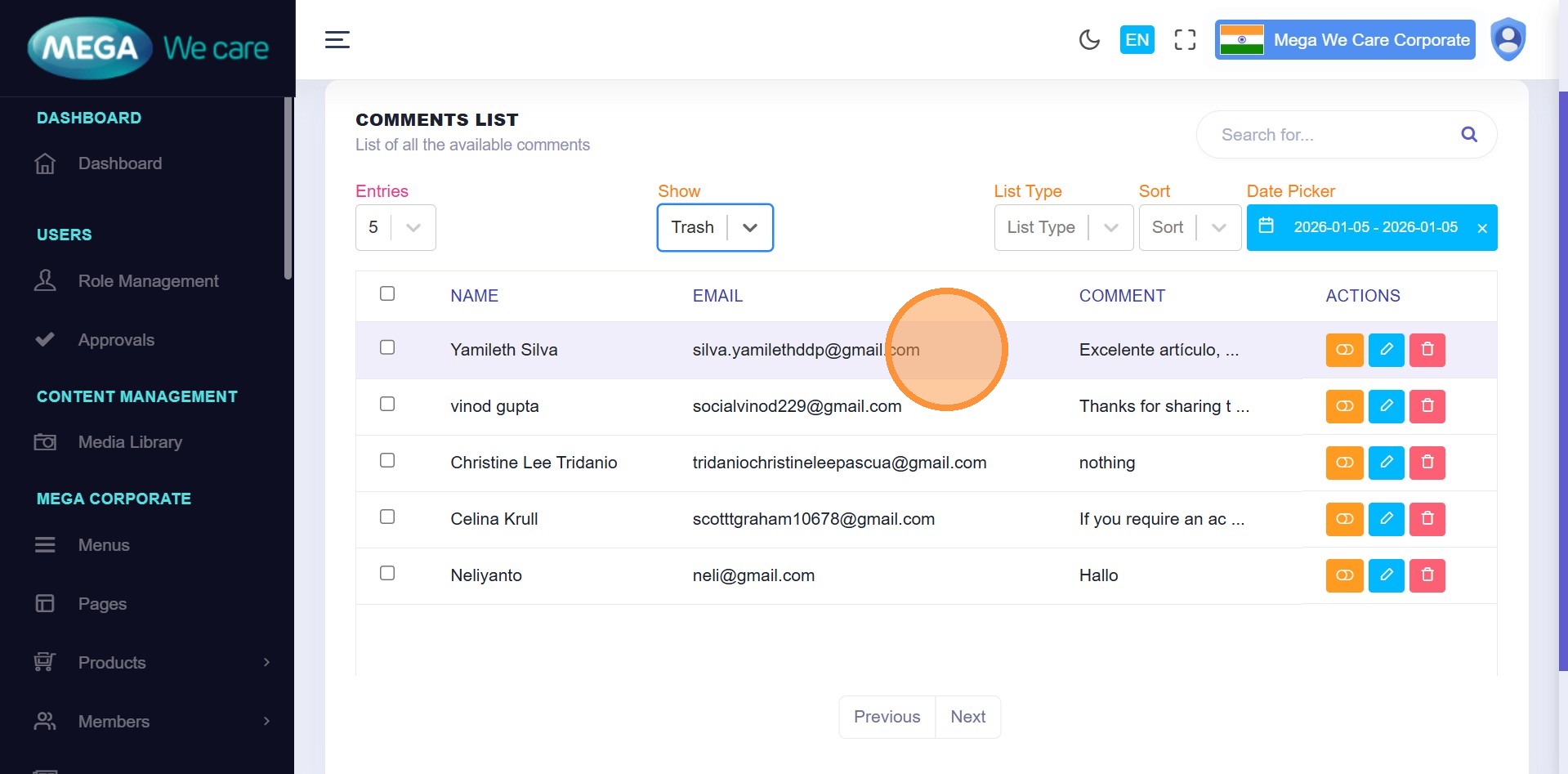Select all comments with header checkbox

tap(387, 293)
